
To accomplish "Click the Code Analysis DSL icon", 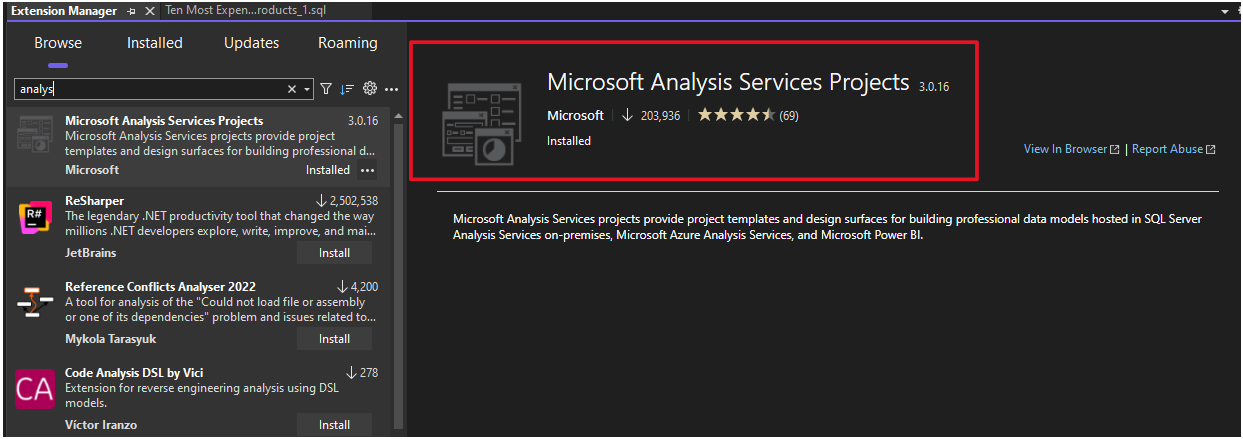I will [36, 388].
